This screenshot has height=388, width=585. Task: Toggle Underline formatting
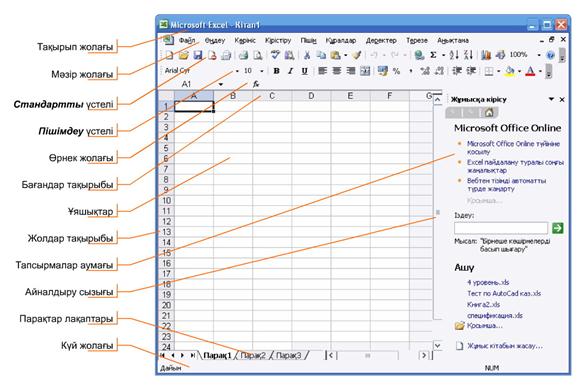point(304,71)
